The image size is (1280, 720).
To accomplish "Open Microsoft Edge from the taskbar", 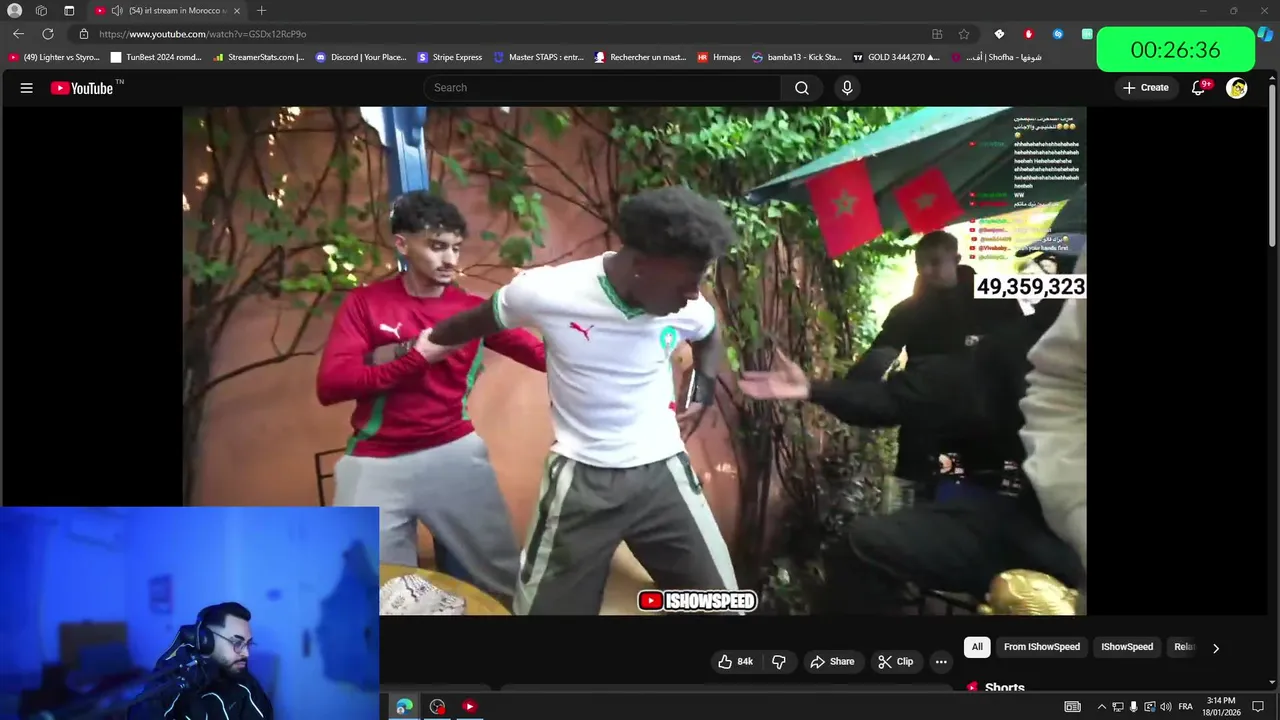I will click(x=404, y=707).
